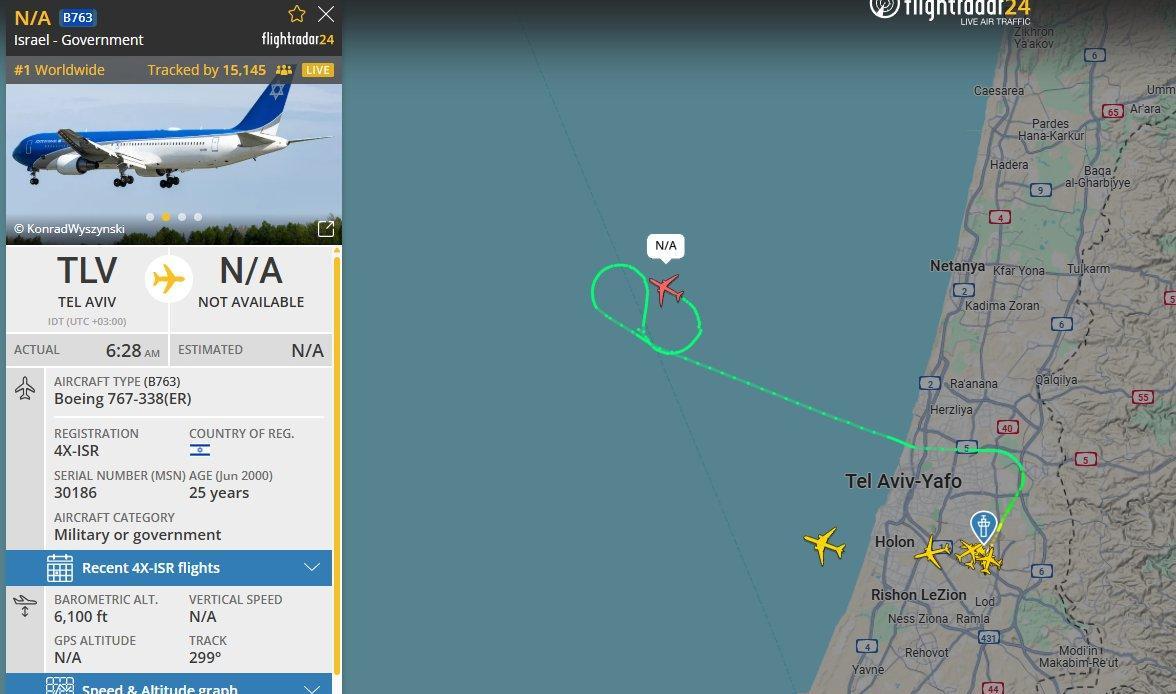
Task: Click the Tel Aviv airport tower marker
Action: [x=983, y=527]
